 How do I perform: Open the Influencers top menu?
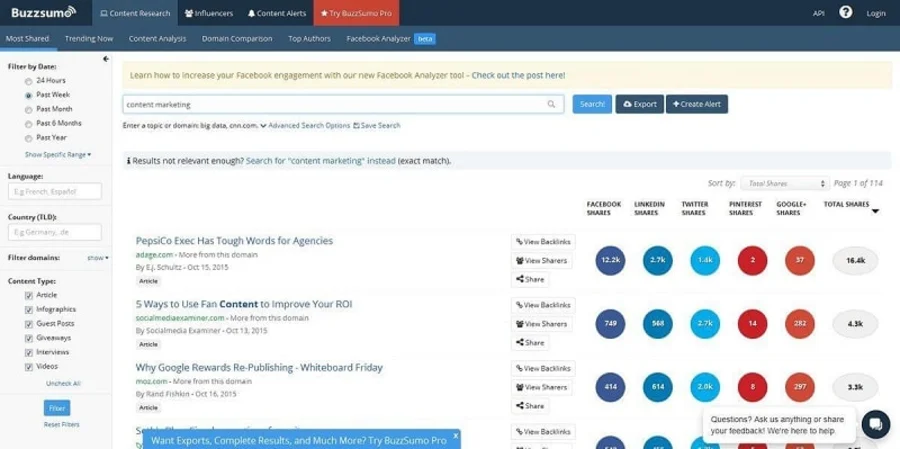(209, 13)
